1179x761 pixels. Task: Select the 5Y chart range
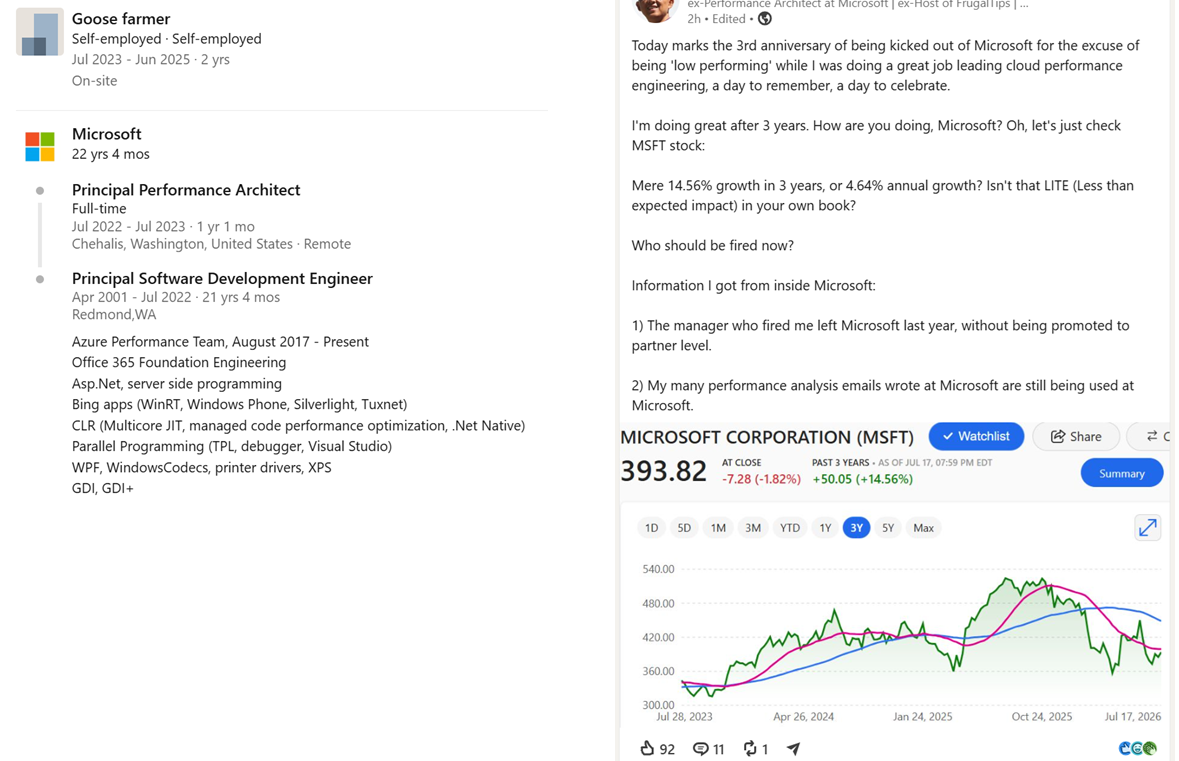coord(888,528)
